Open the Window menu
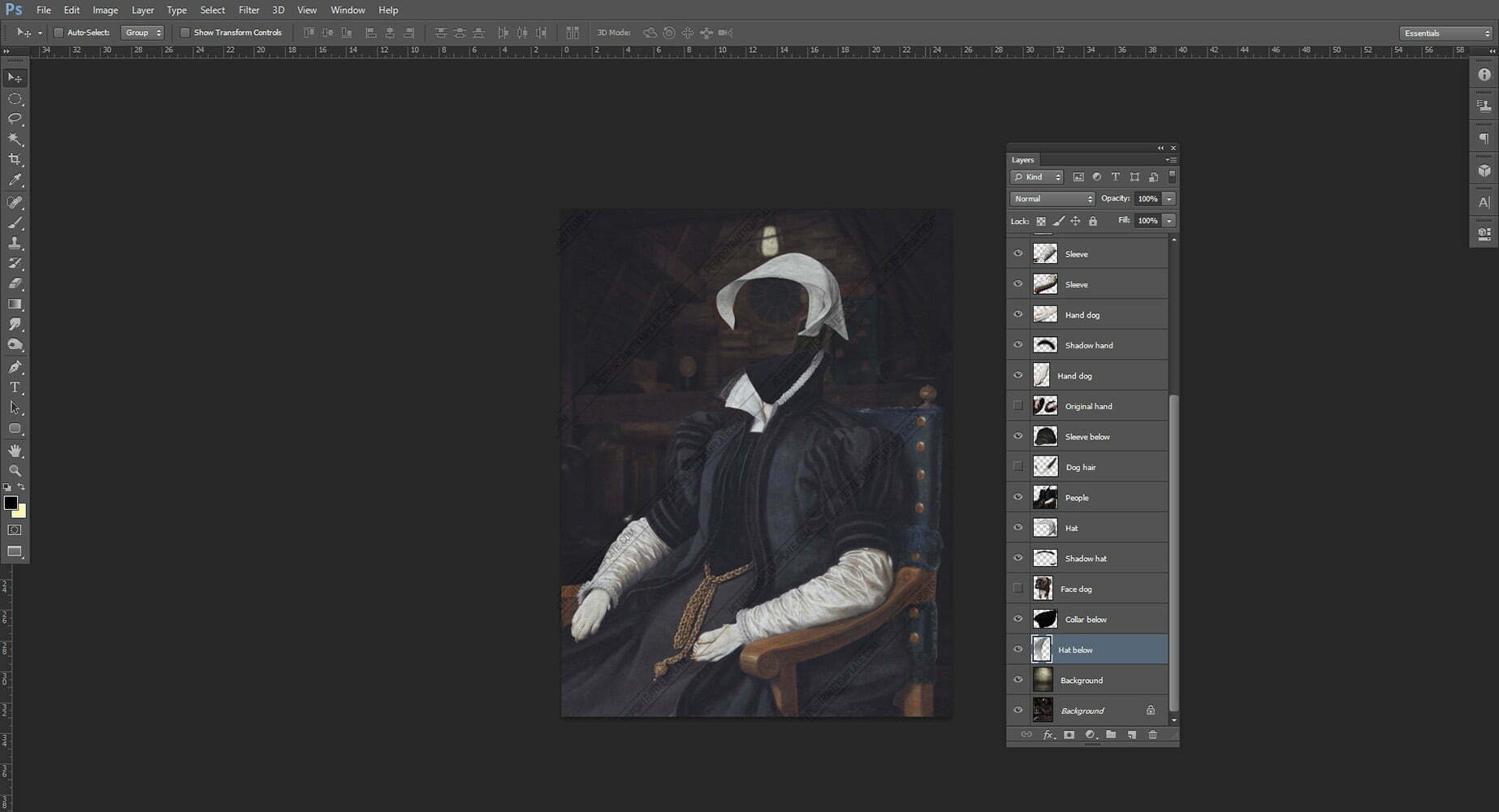The width and height of the screenshot is (1499, 812). pyautogui.click(x=347, y=10)
